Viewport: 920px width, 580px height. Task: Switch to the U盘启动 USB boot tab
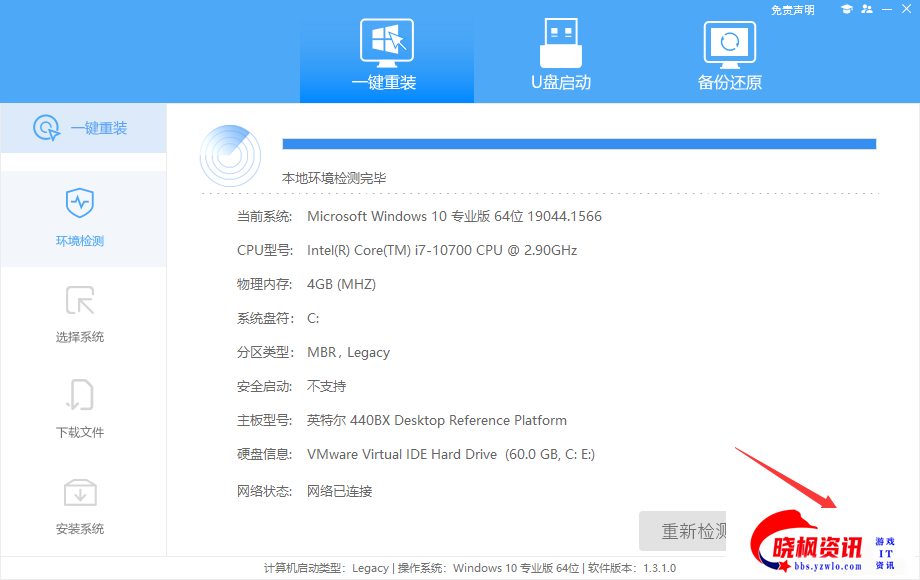point(560,54)
